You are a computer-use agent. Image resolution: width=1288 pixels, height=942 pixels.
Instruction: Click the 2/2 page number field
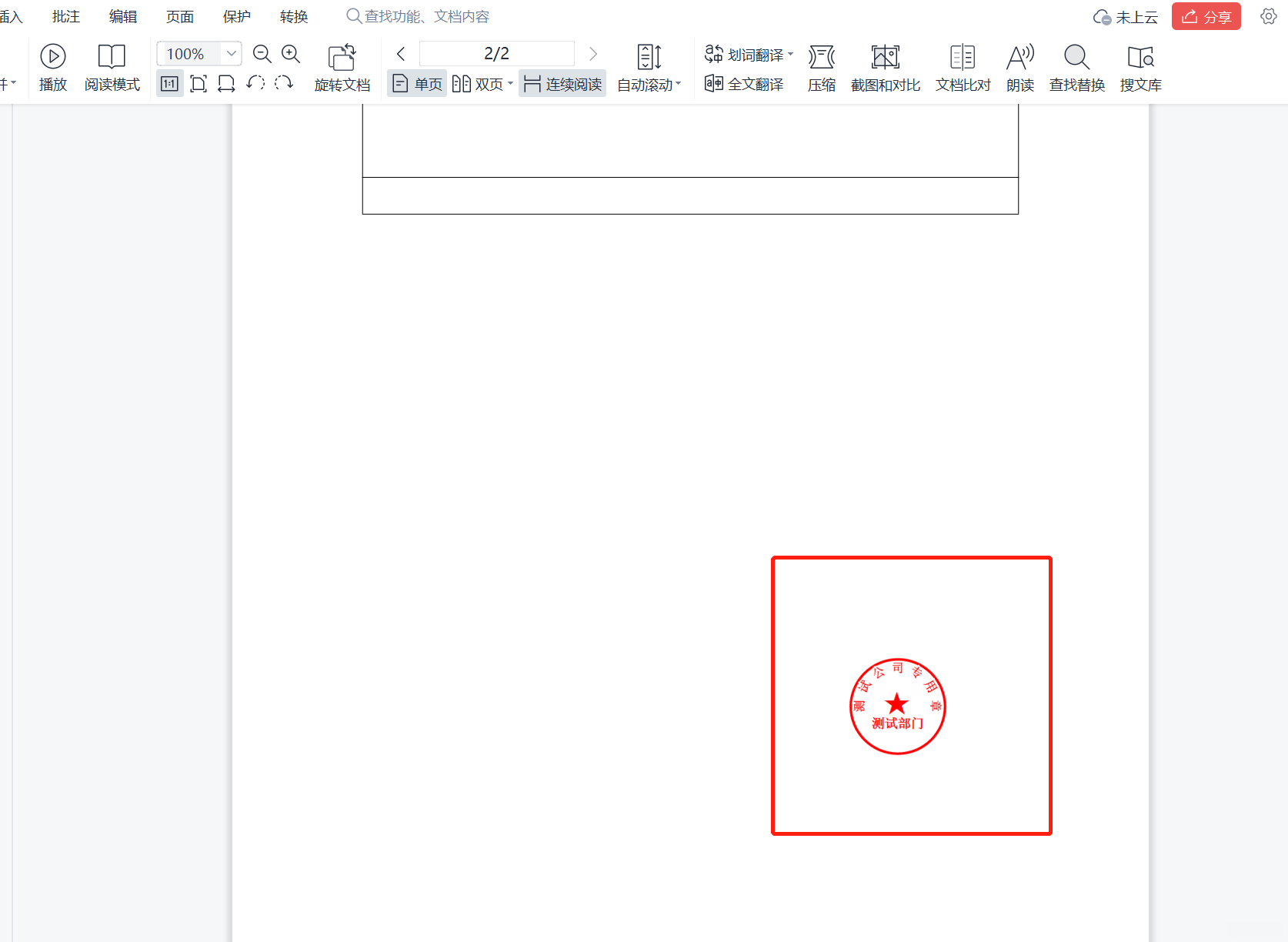tap(497, 54)
